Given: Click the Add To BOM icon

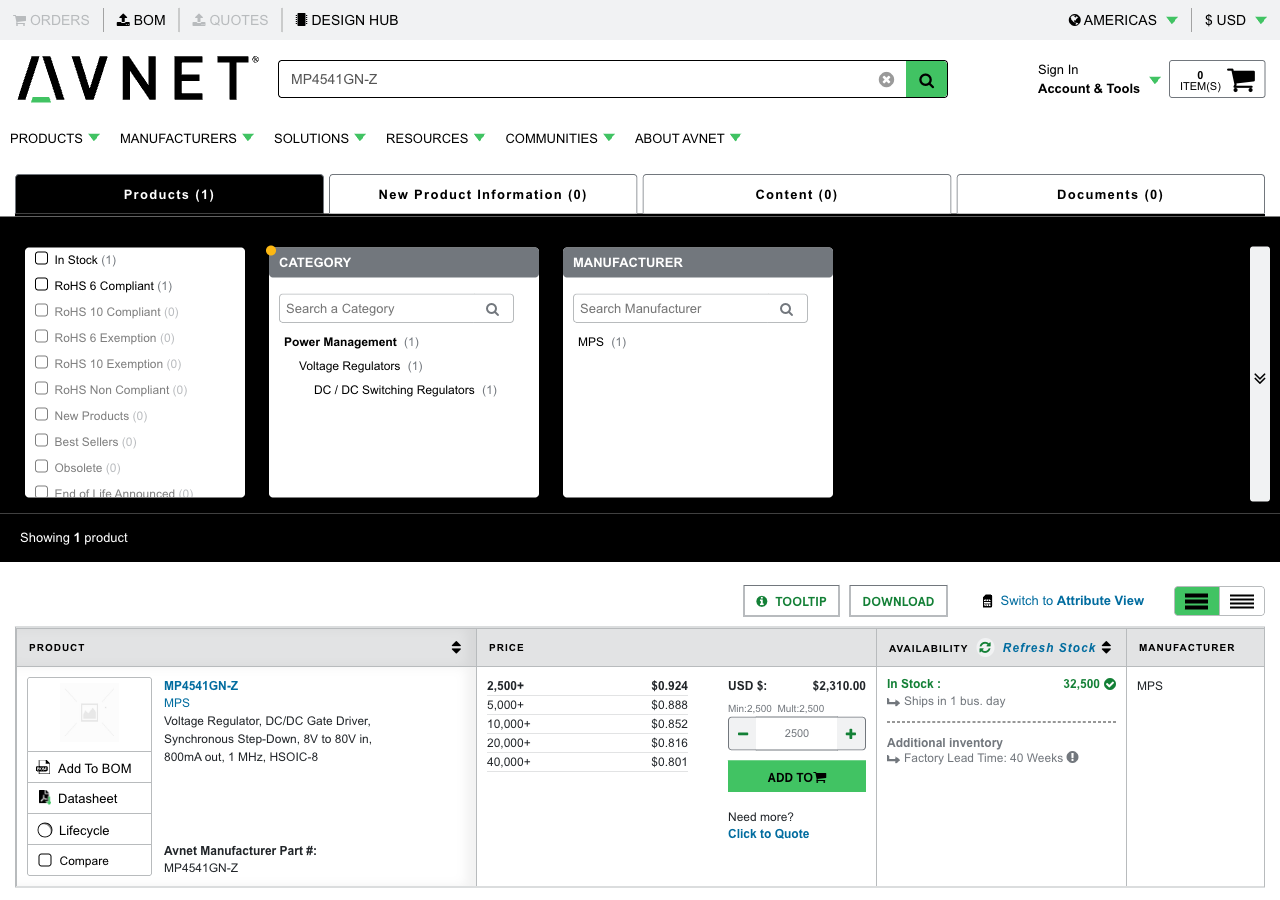Looking at the screenshot, I should click(44, 768).
